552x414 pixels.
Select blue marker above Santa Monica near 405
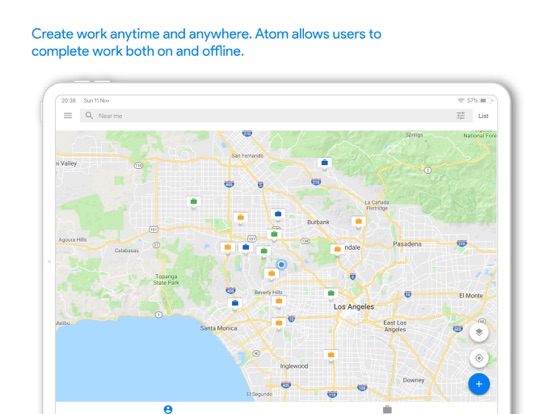click(235, 303)
